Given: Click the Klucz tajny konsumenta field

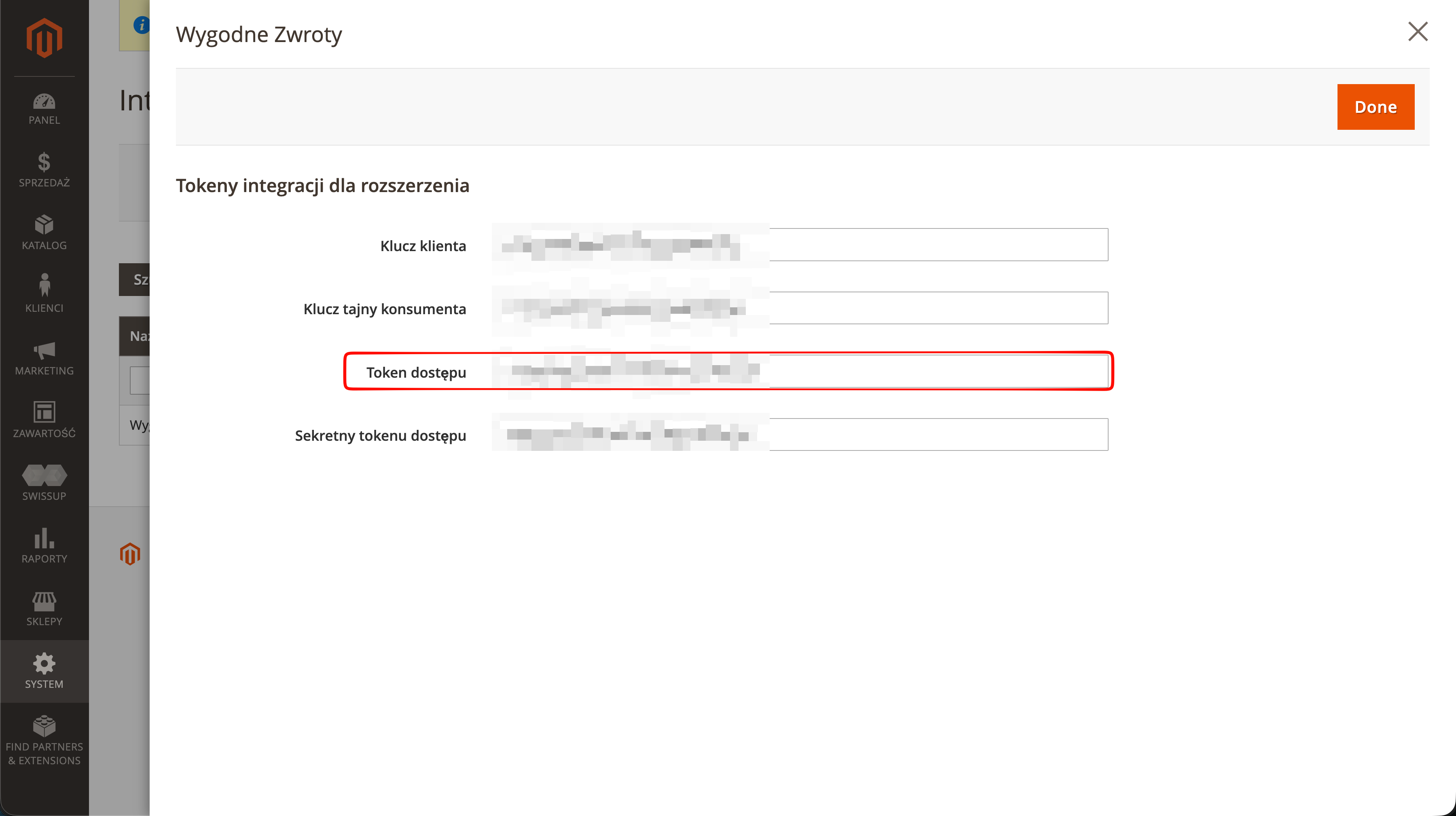Looking at the screenshot, I should (x=800, y=308).
